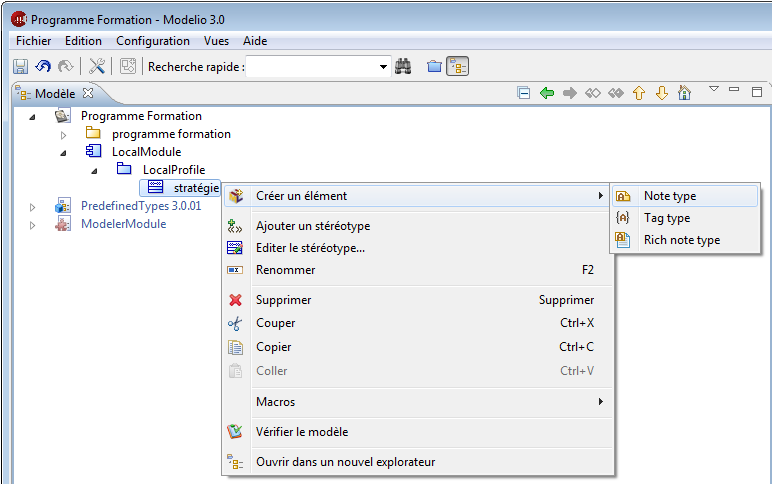Click the blue folder toolbar icon
Screen dimensions: 772x484
click(x=434, y=66)
